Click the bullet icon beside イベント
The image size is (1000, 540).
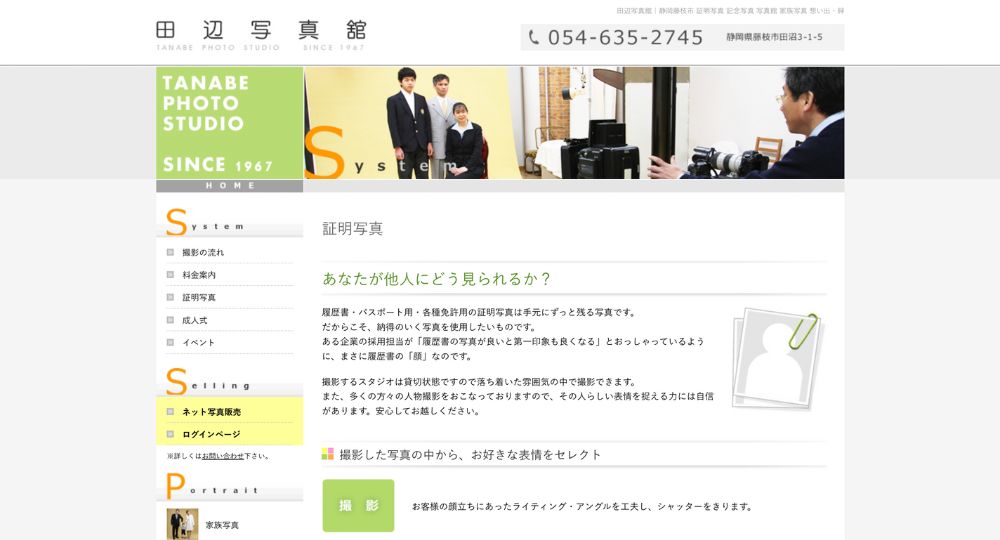pos(170,342)
